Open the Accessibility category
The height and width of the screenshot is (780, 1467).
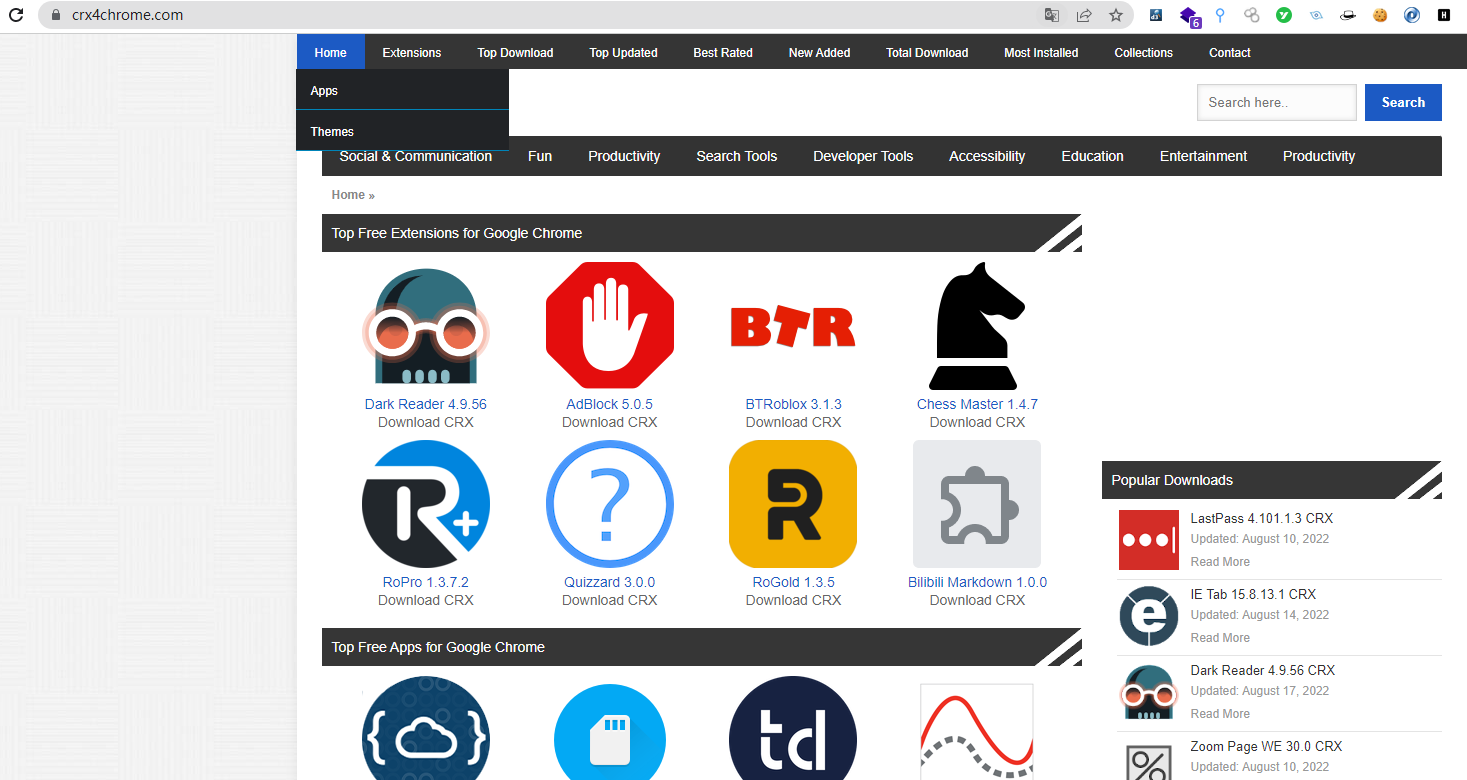(x=987, y=156)
